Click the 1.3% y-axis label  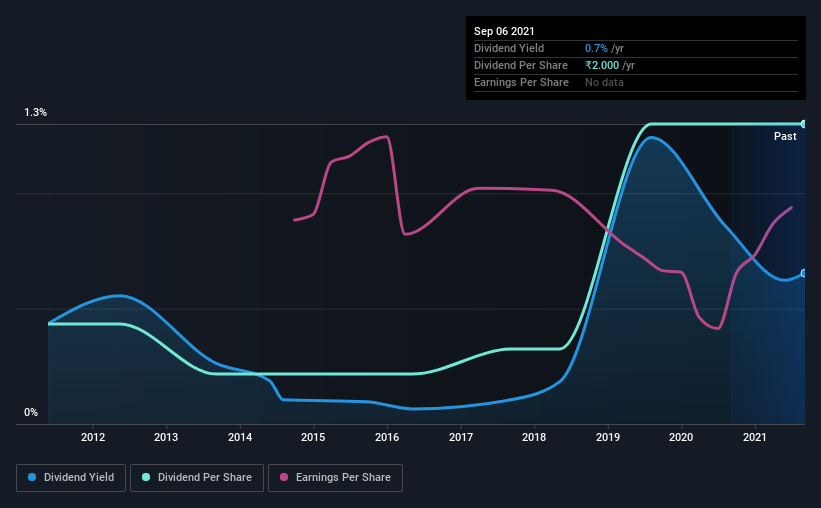tap(36, 113)
